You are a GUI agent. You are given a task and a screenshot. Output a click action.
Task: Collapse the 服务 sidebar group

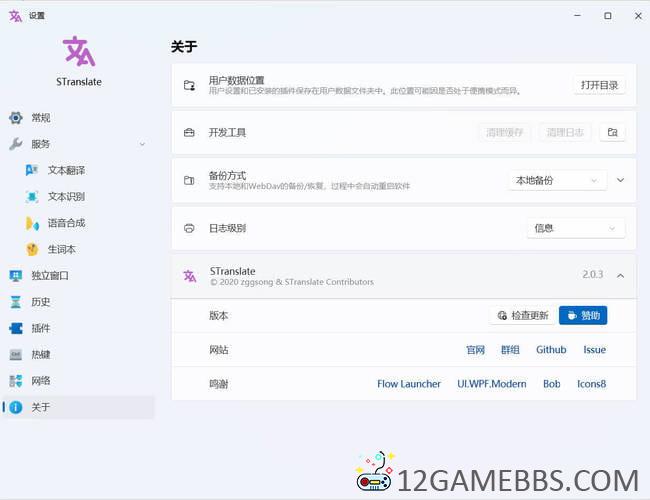click(141, 144)
